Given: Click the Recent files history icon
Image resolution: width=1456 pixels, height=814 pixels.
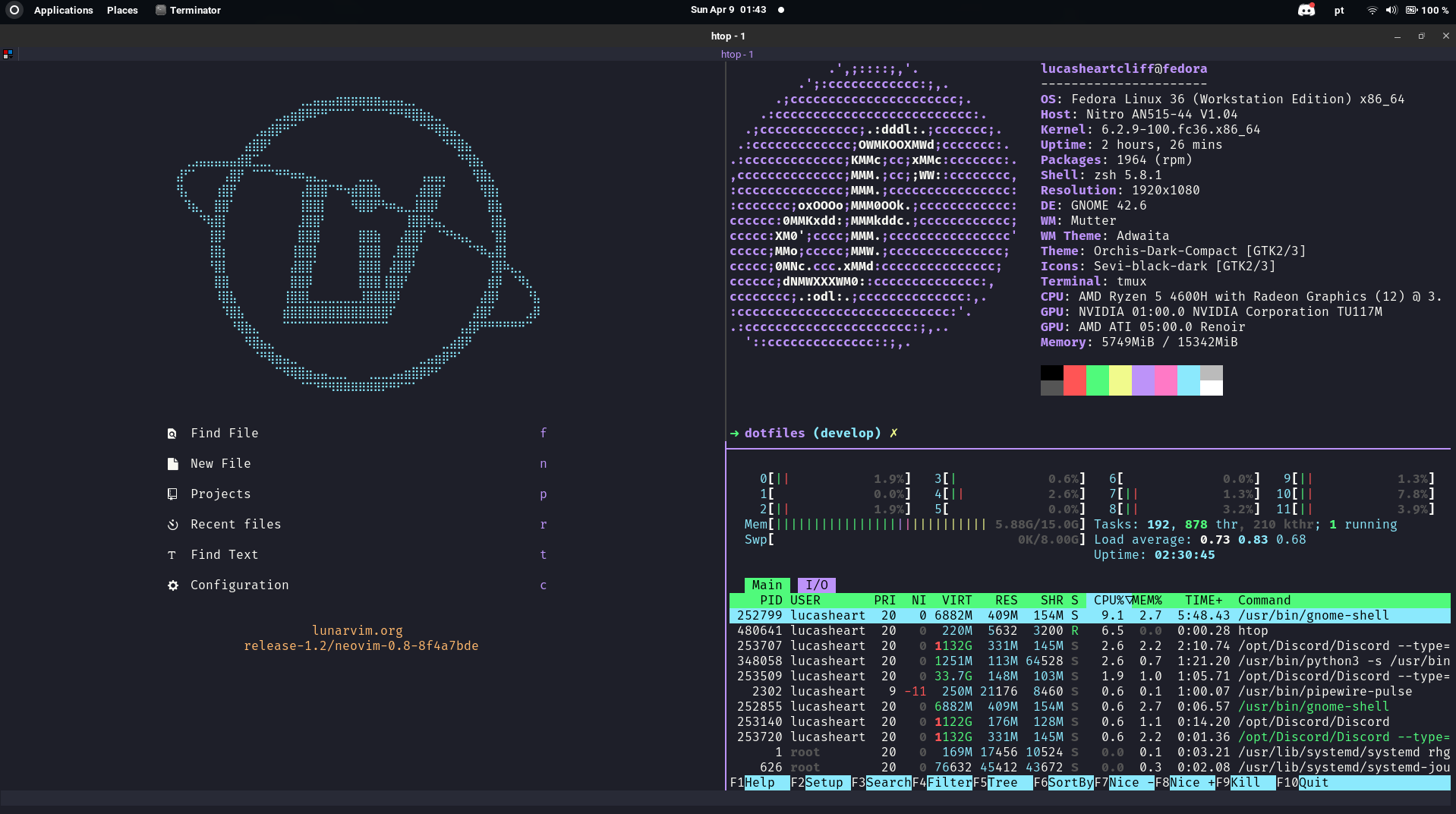Looking at the screenshot, I should click(x=172, y=525).
